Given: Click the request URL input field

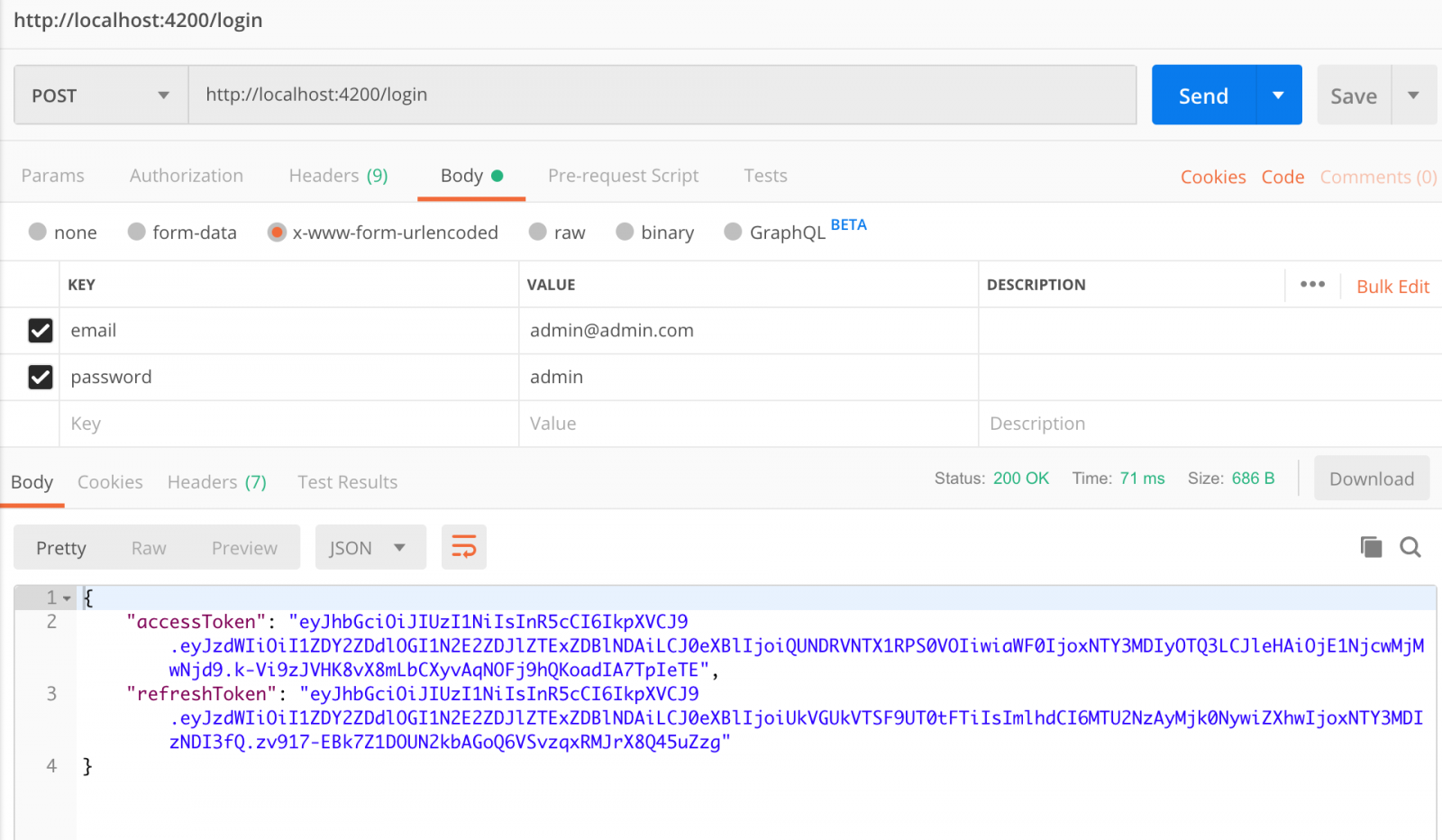Looking at the screenshot, I should 662,95.
